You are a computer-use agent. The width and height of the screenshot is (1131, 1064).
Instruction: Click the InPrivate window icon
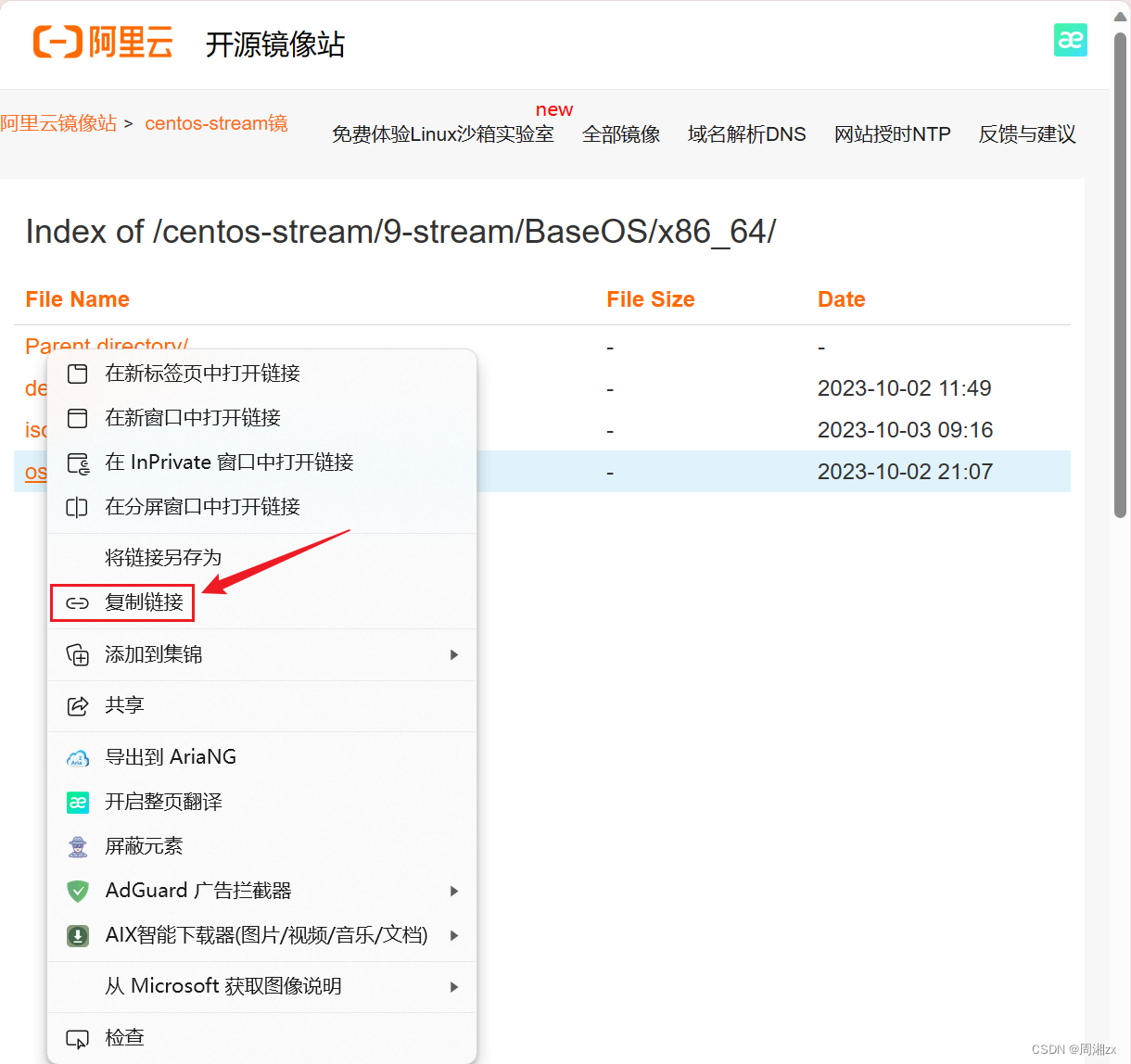[78, 462]
